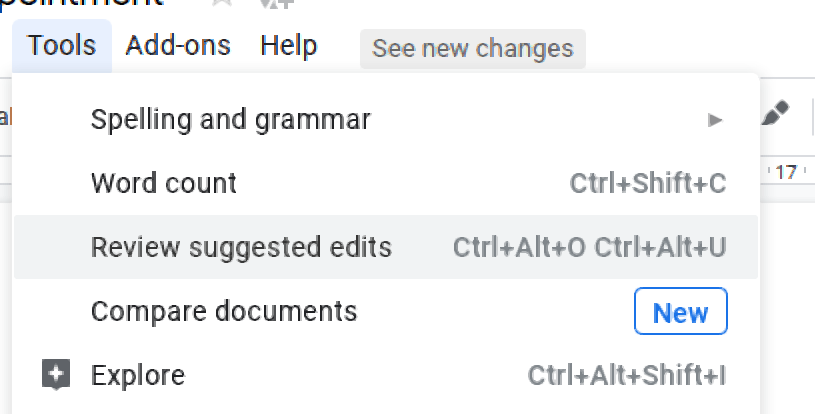Viewport: 815px width, 414px height.
Task: Open the Help menu
Action: tap(288, 46)
